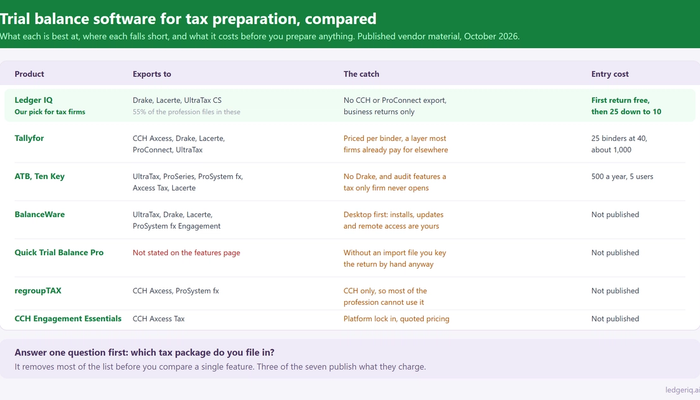This screenshot has width=700, height=400.
Task: Click the 'CCH Axcess Tax' exports cell
Action: pos(158,319)
